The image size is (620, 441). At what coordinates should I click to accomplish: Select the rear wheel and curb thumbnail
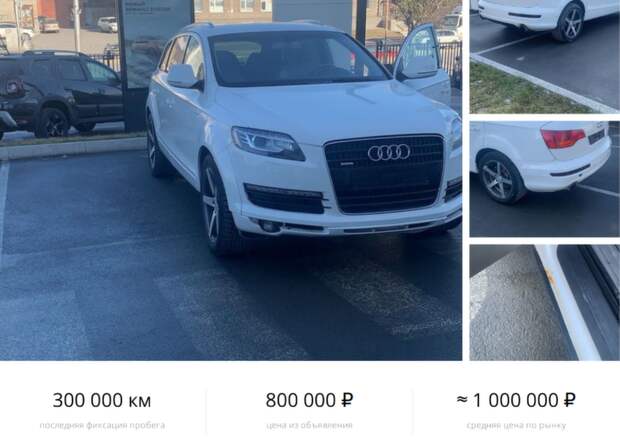click(545, 57)
